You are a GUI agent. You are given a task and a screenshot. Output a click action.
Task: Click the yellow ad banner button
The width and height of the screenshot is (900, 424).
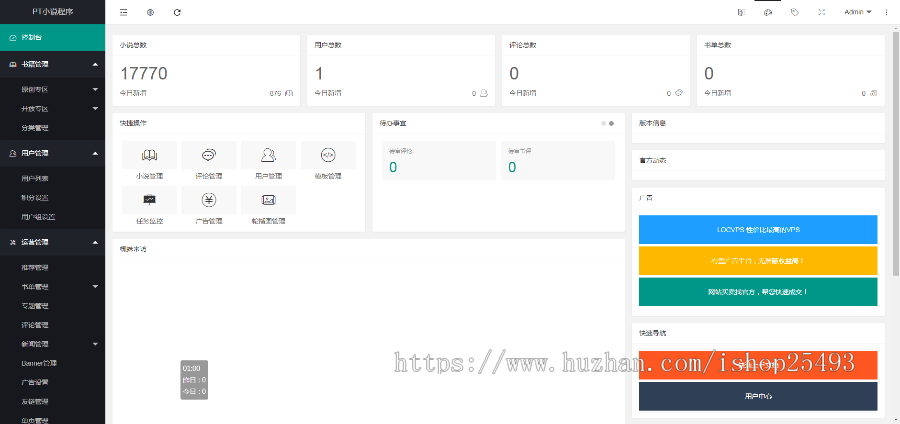point(758,260)
